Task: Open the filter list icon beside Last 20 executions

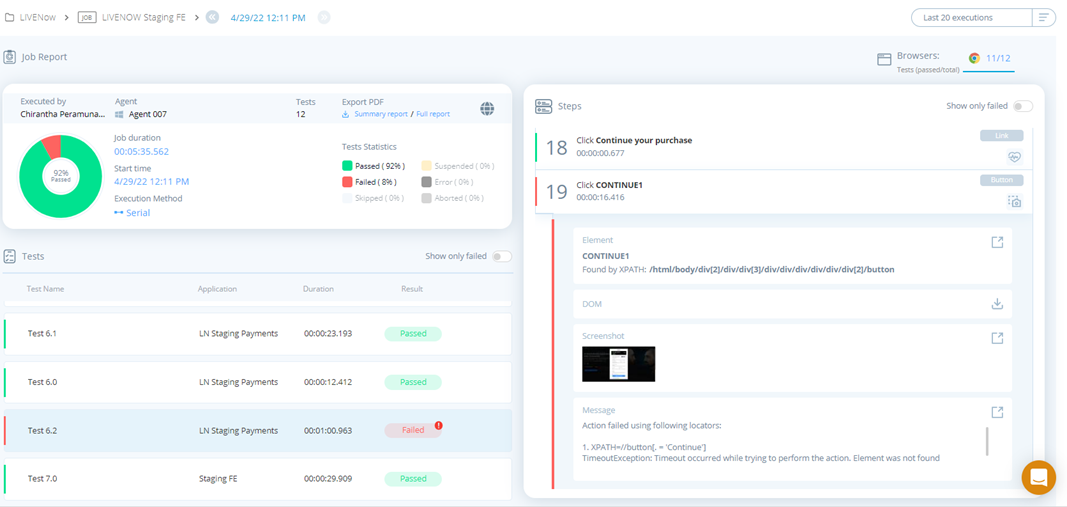Action: click(1043, 18)
